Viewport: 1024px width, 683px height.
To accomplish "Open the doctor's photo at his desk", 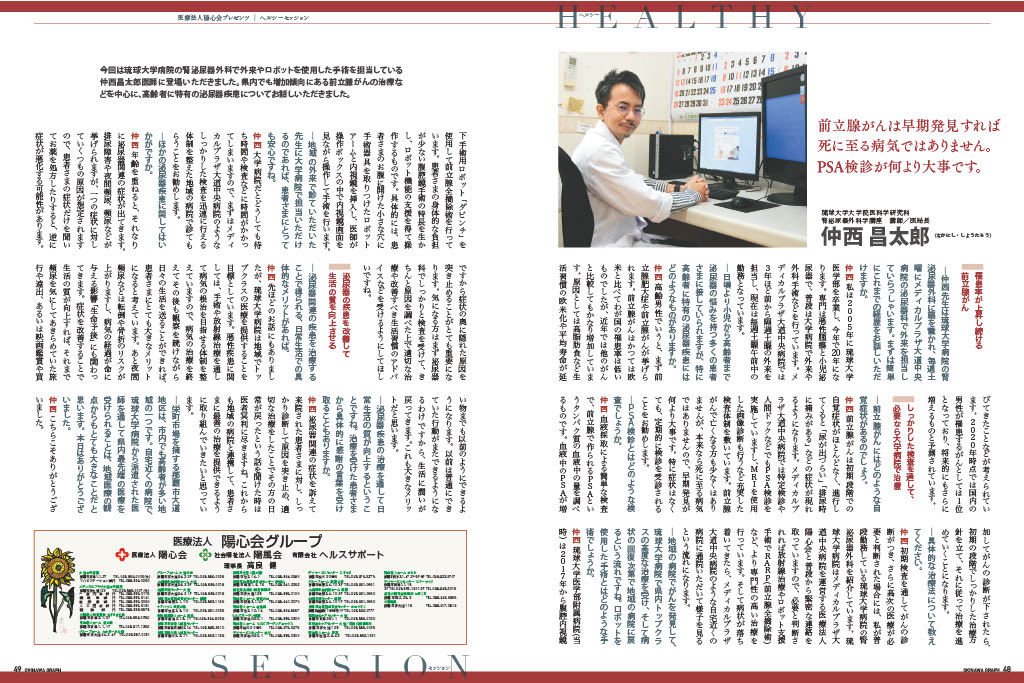I will pyautogui.click(x=682, y=150).
